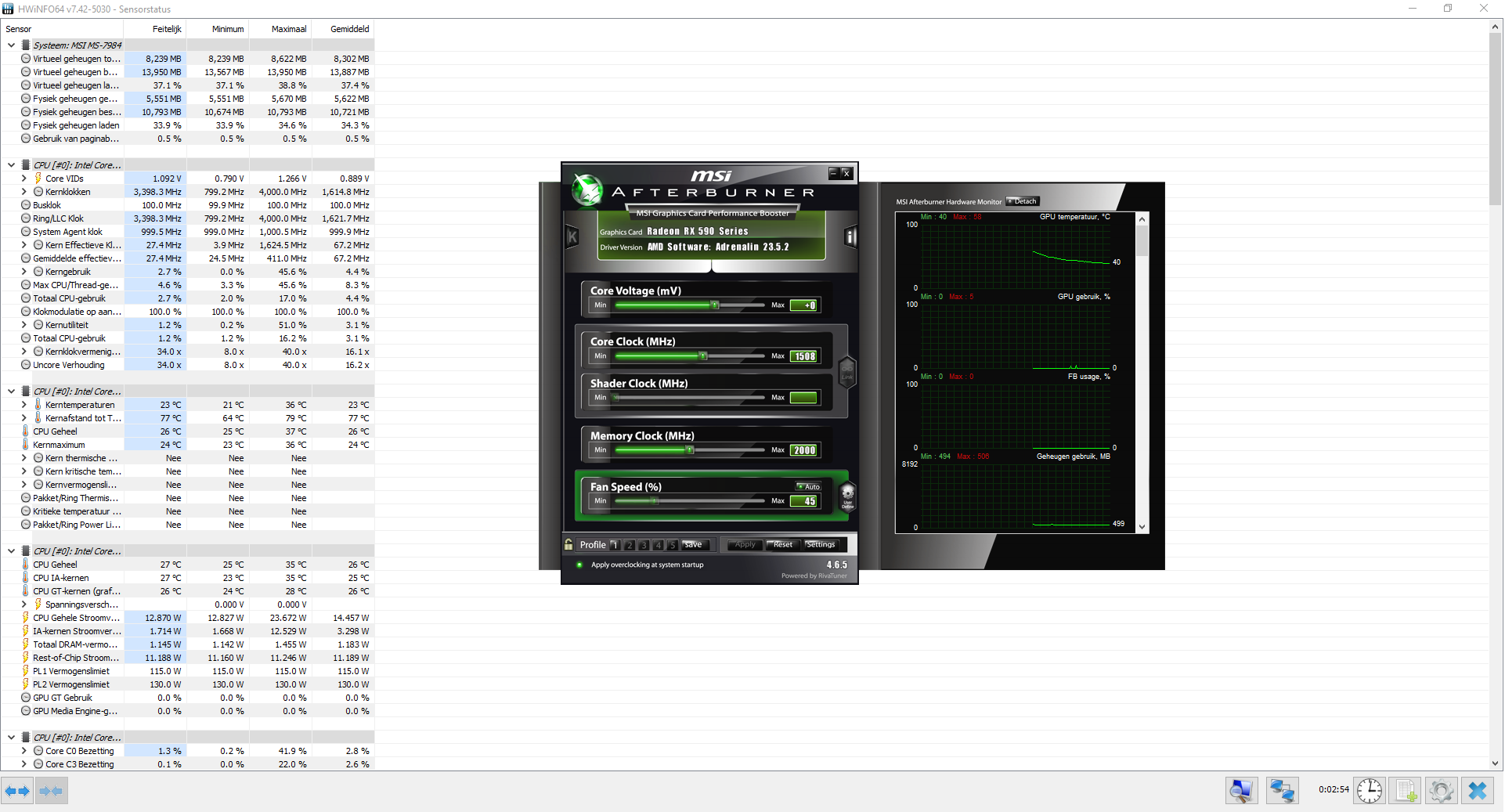
Task: Click the MSI Afterburner dragon logo
Action: [x=586, y=189]
